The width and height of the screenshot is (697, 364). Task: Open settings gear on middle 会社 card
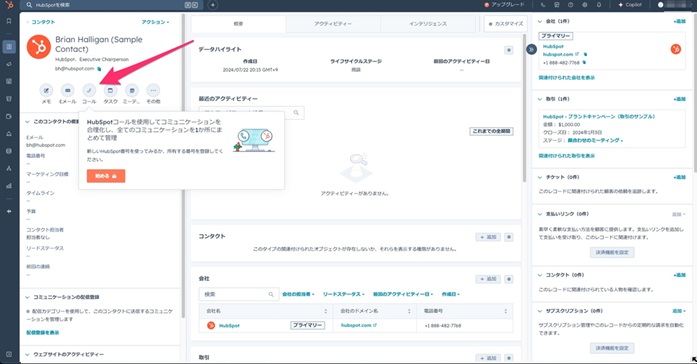pyautogui.click(x=509, y=279)
